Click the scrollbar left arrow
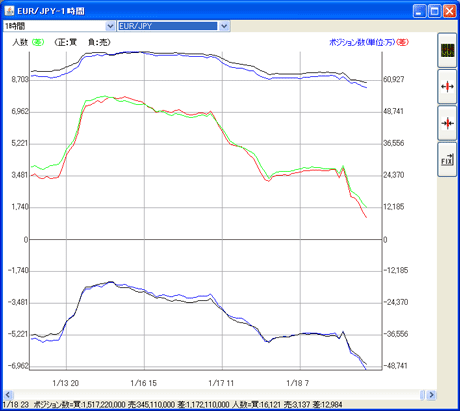460x411 pixels. pos(8,395)
